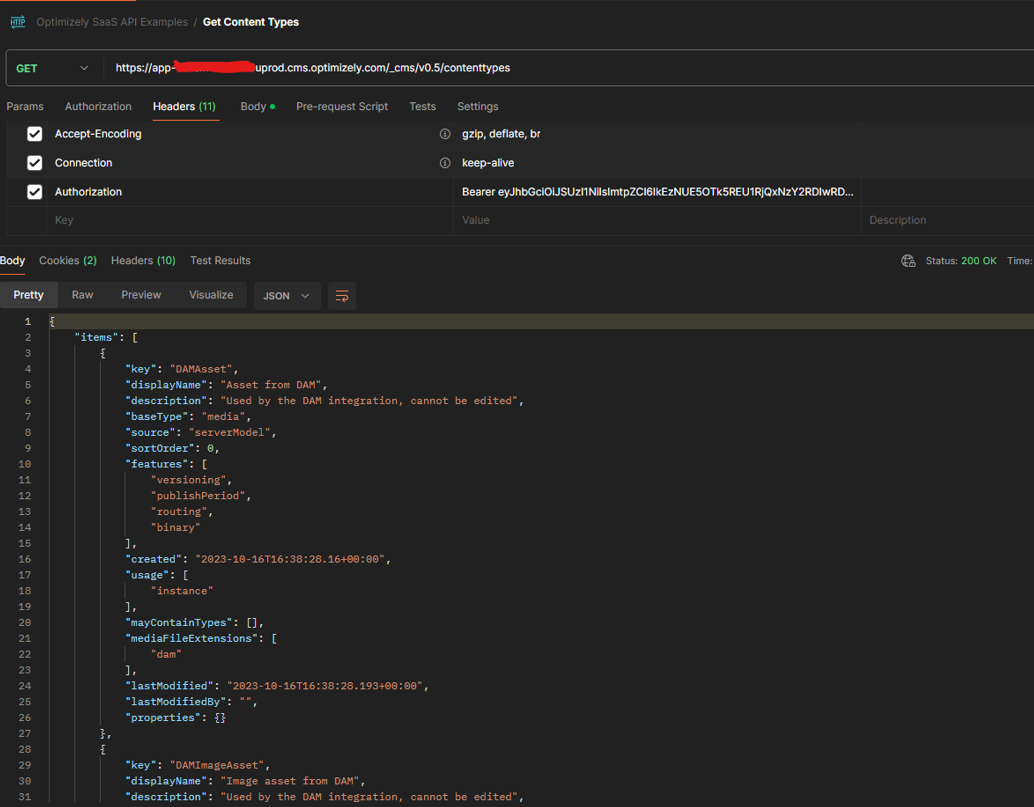Expand the JSON format dropdown

pyautogui.click(x=286, y=296)
